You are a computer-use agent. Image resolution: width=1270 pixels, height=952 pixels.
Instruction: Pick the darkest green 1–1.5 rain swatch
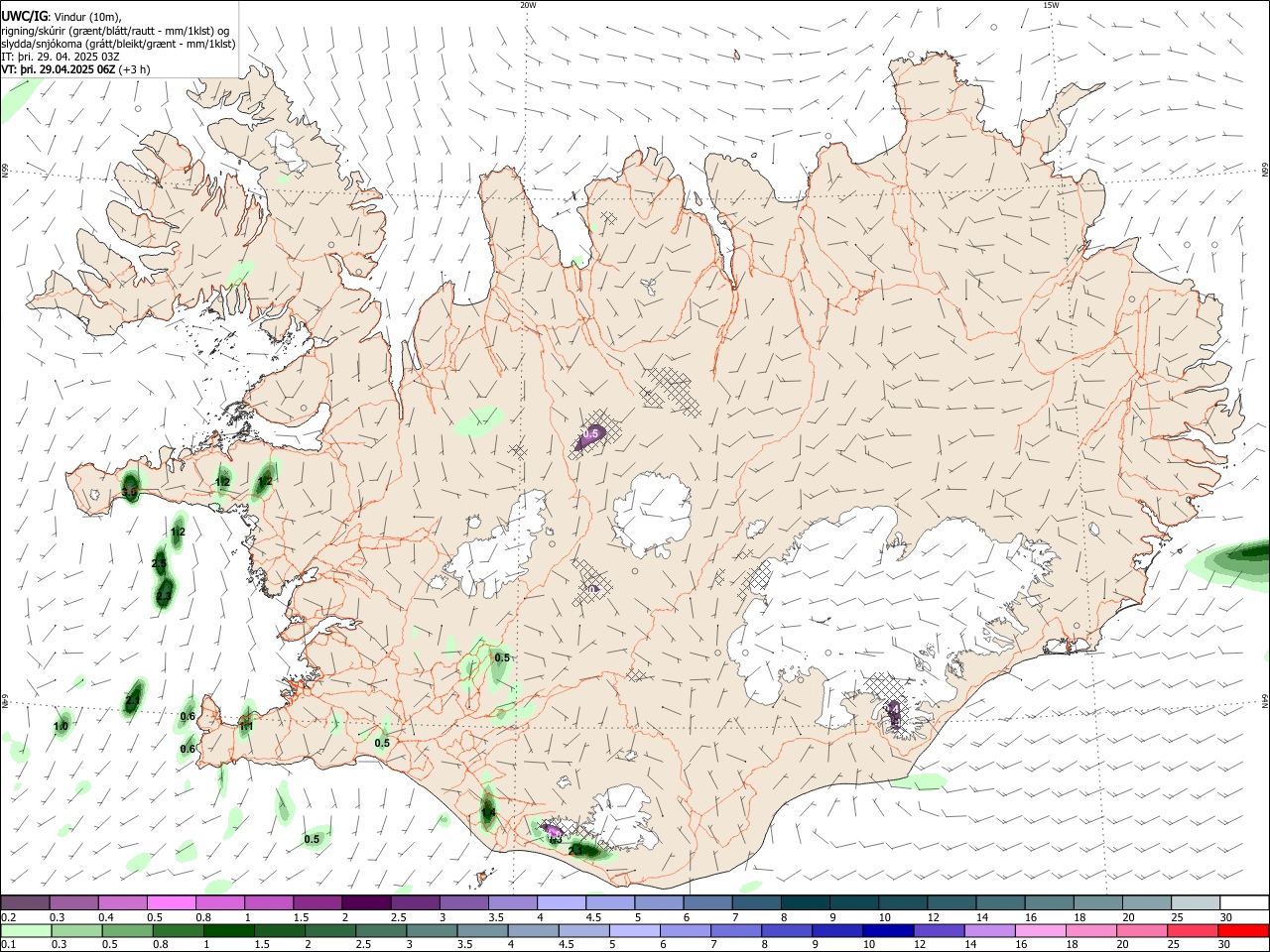228,930
